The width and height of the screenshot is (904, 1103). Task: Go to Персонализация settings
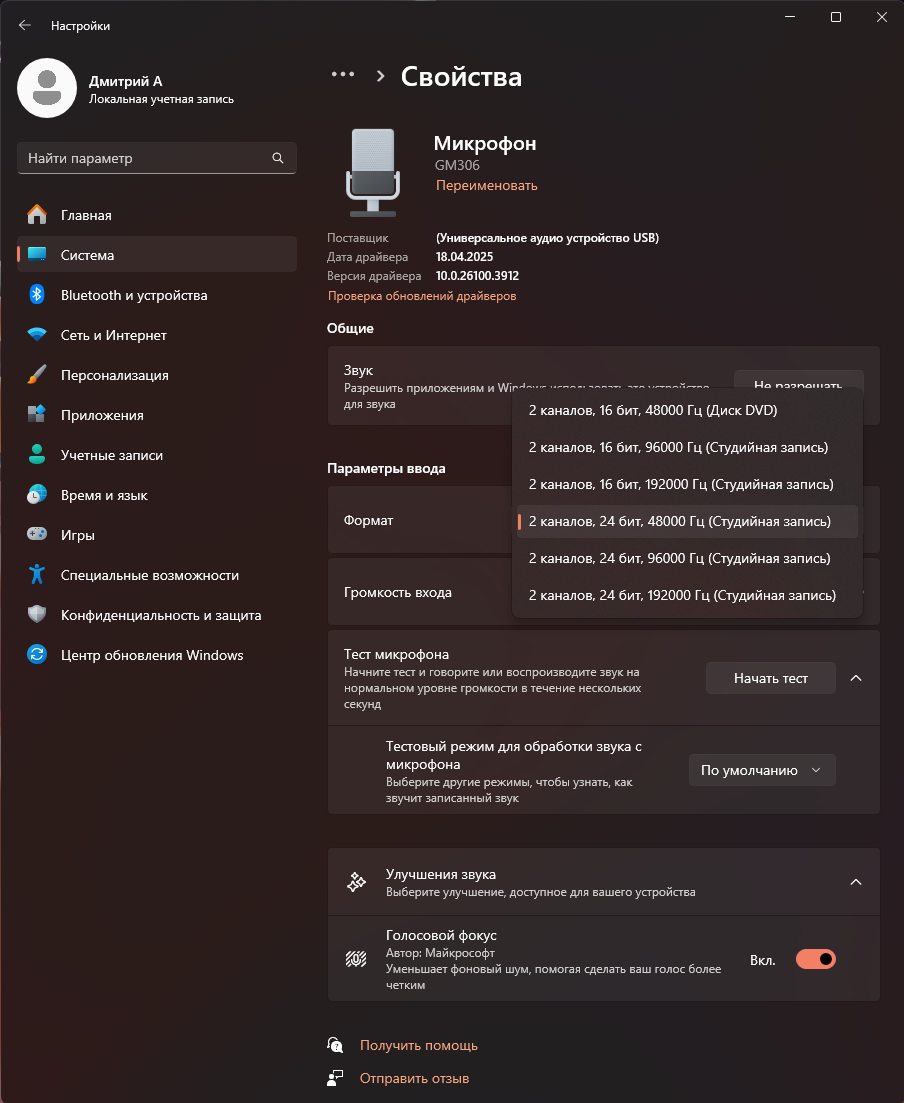click(114, 375)
